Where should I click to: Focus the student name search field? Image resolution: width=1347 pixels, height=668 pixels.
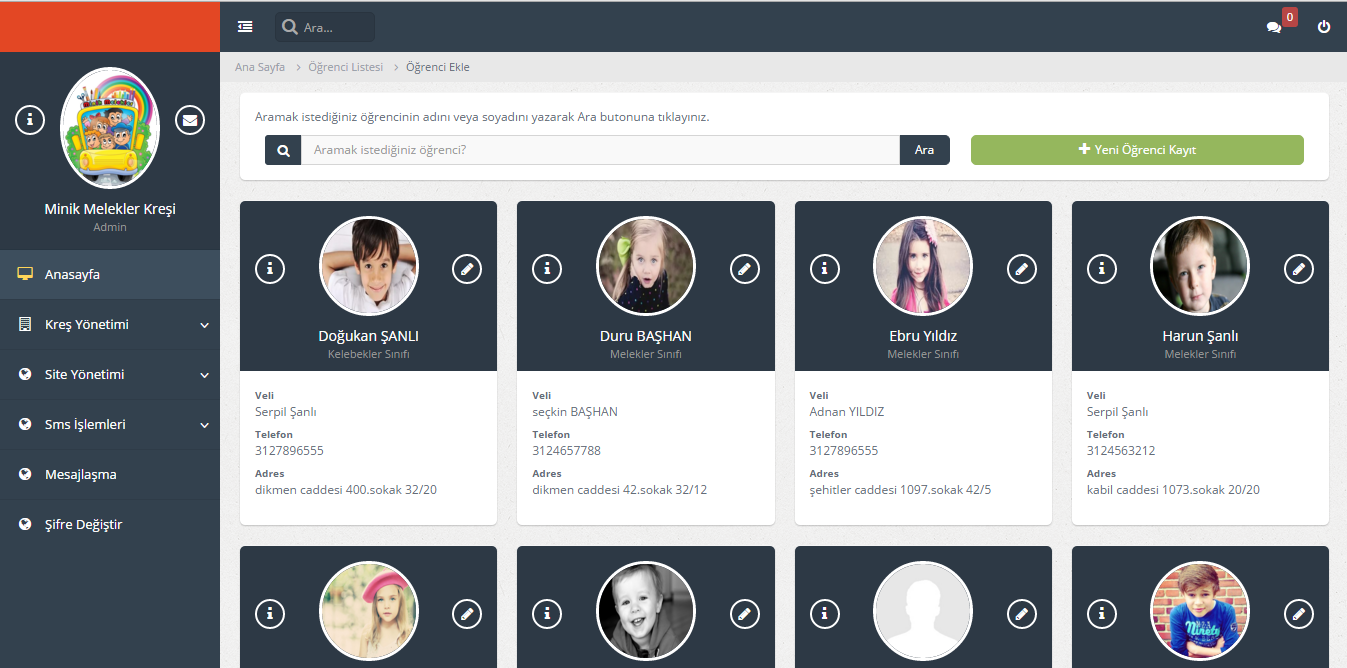coord(600,150)
